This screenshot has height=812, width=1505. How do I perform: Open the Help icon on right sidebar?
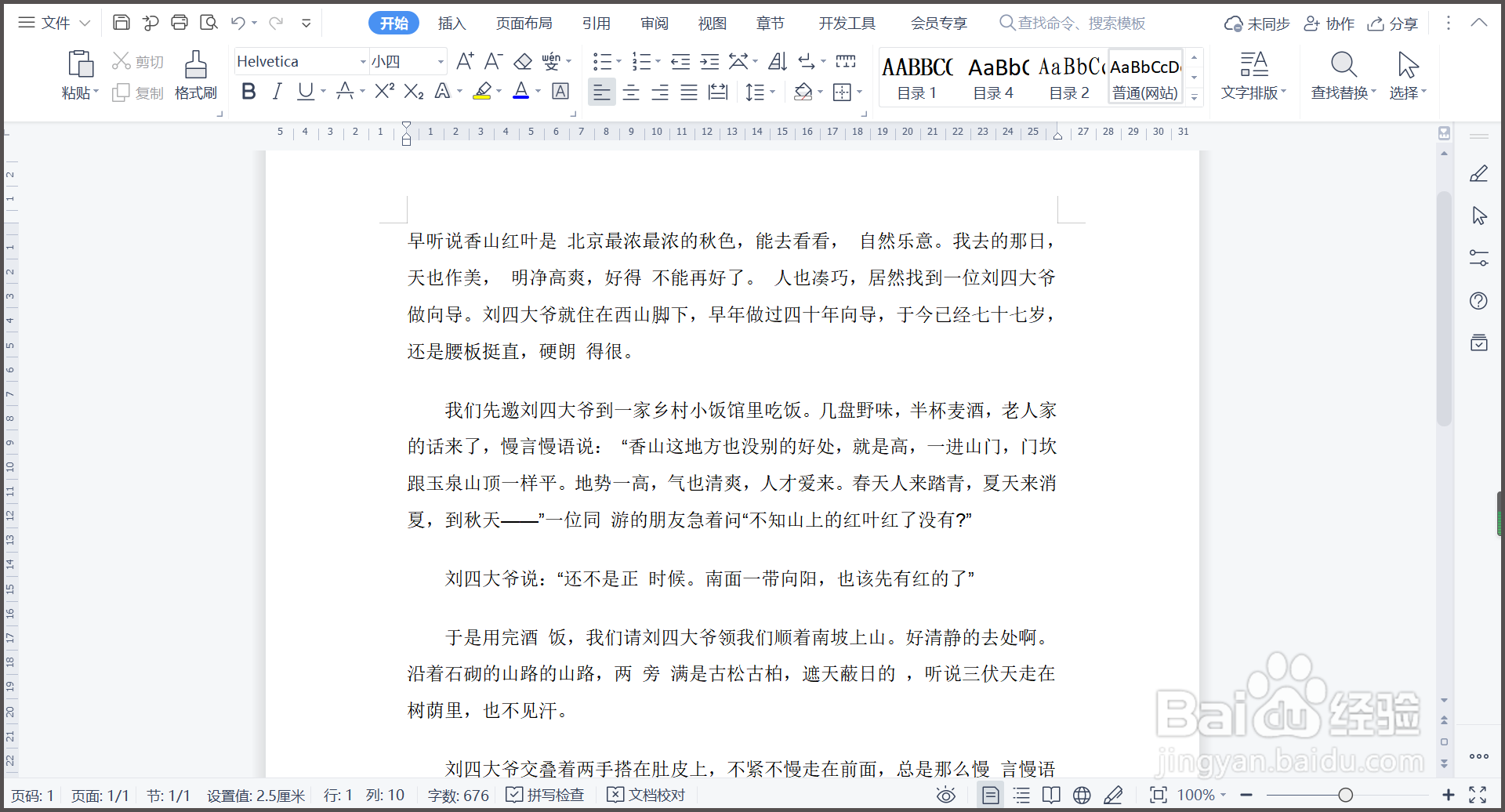pos(1479,300)
